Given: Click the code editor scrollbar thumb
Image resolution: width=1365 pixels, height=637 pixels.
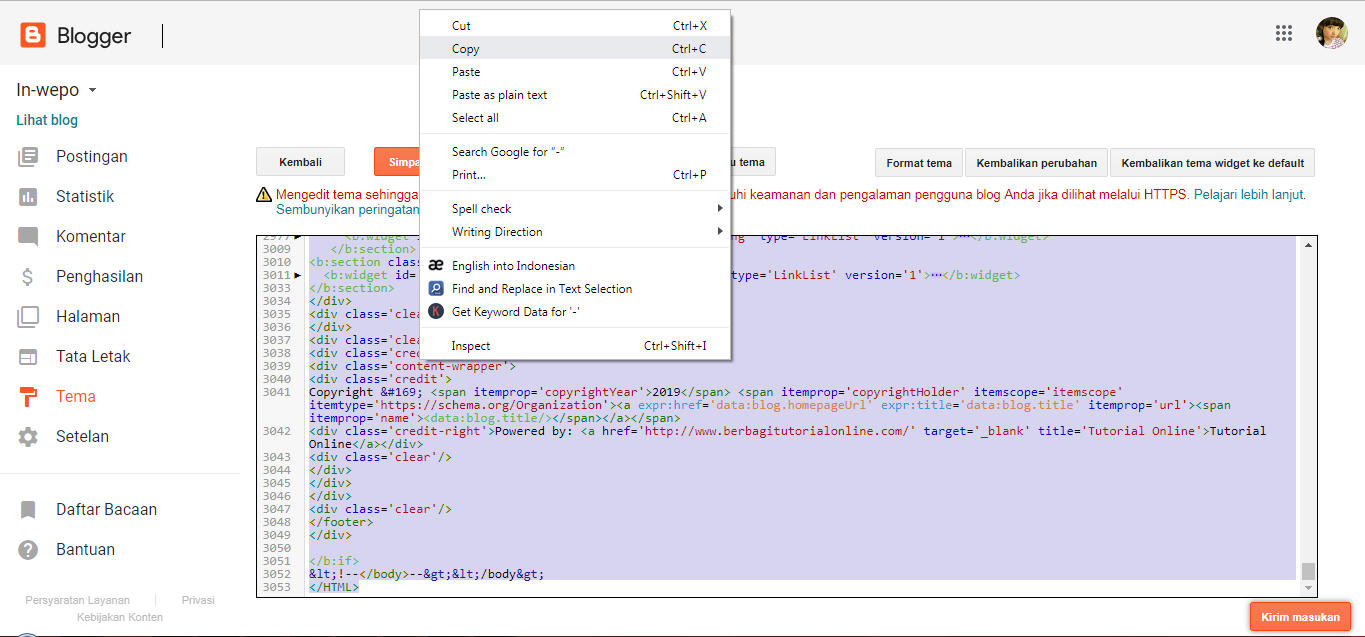Looking at the screenshot, I should click(x=1308, y=572).
